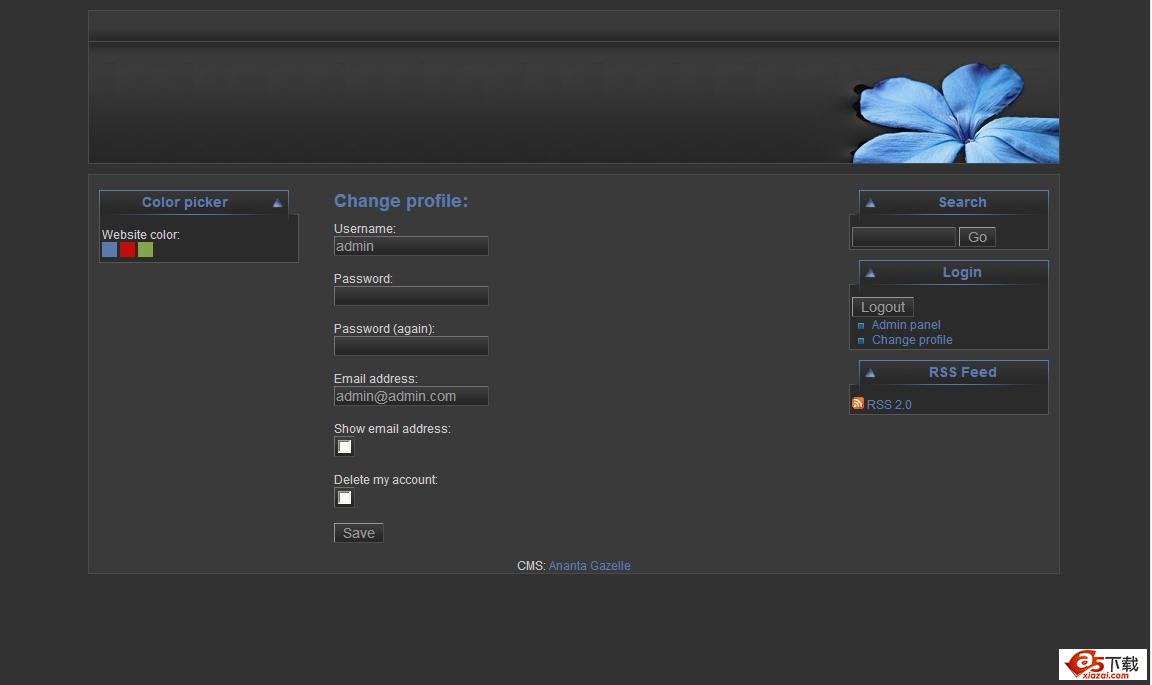Pick the blue website color swatch
Image resolution: width=1152 pixels, height=685 pixels.
pos(110,250)
